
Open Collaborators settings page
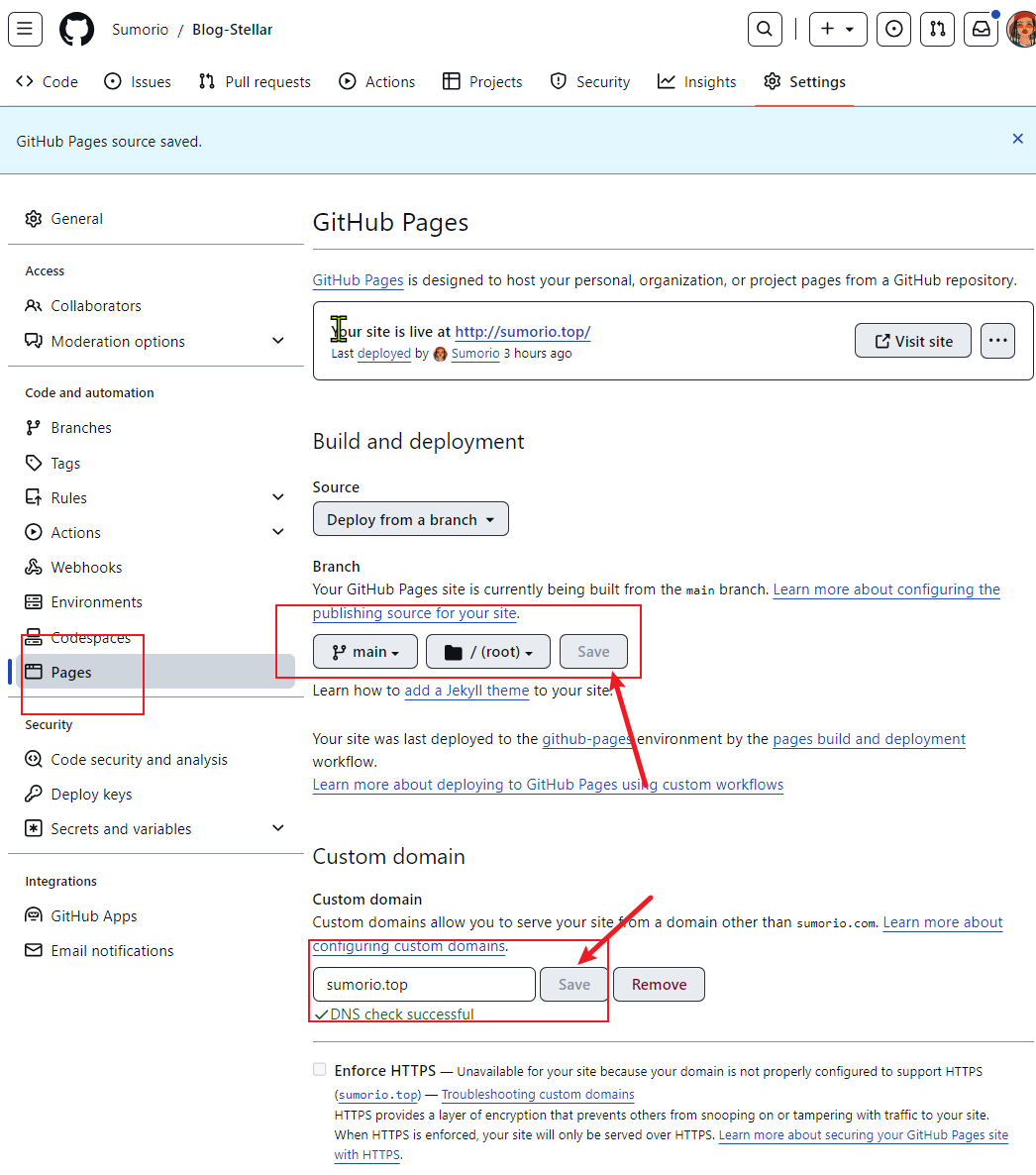tap(155, 306)
